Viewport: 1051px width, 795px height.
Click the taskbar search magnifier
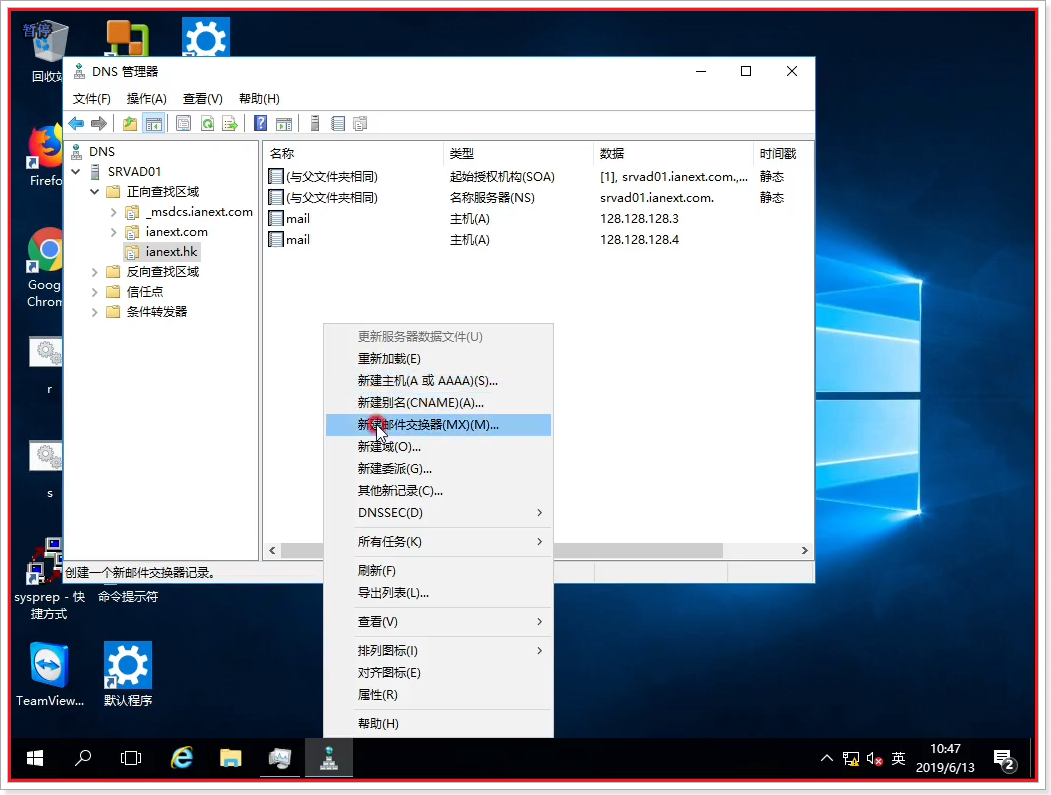(x=83, y=758)
